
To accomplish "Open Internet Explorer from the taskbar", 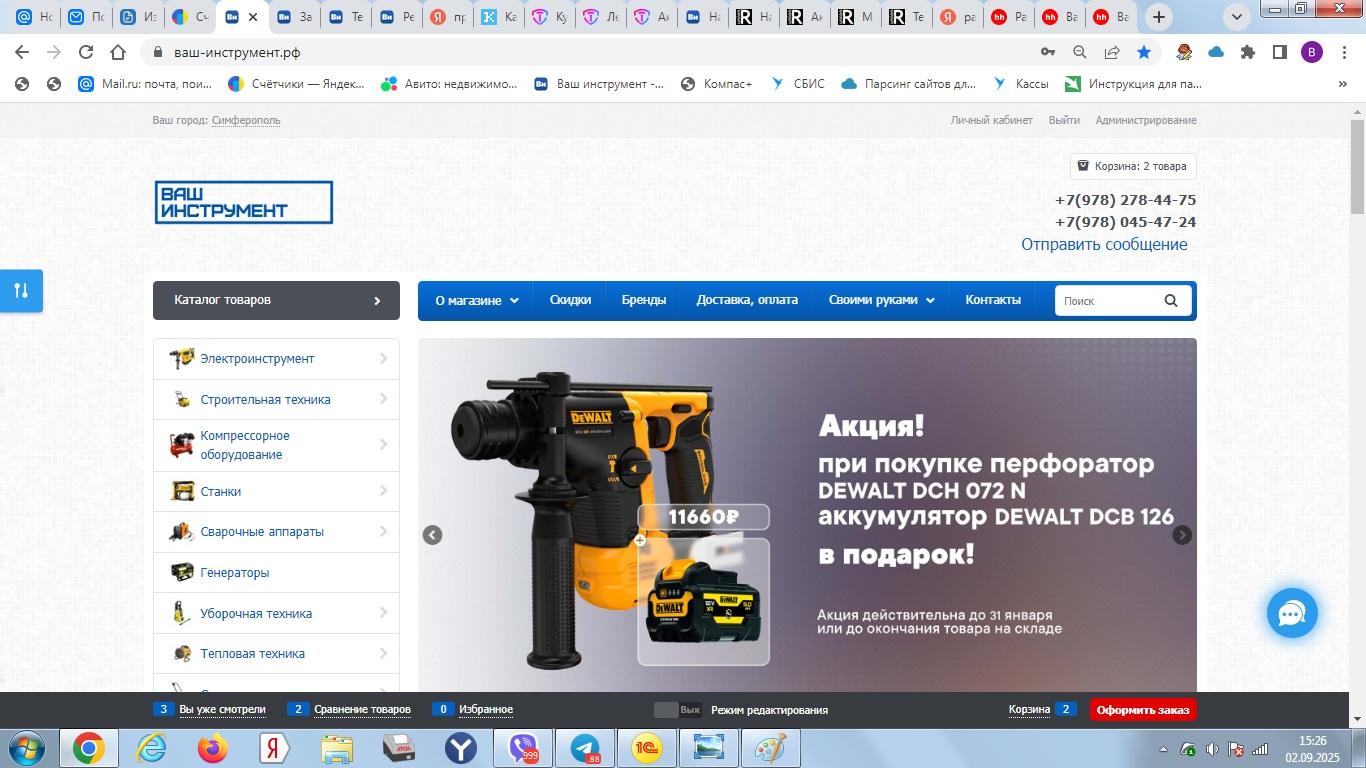I will click(x=151, y=748).
